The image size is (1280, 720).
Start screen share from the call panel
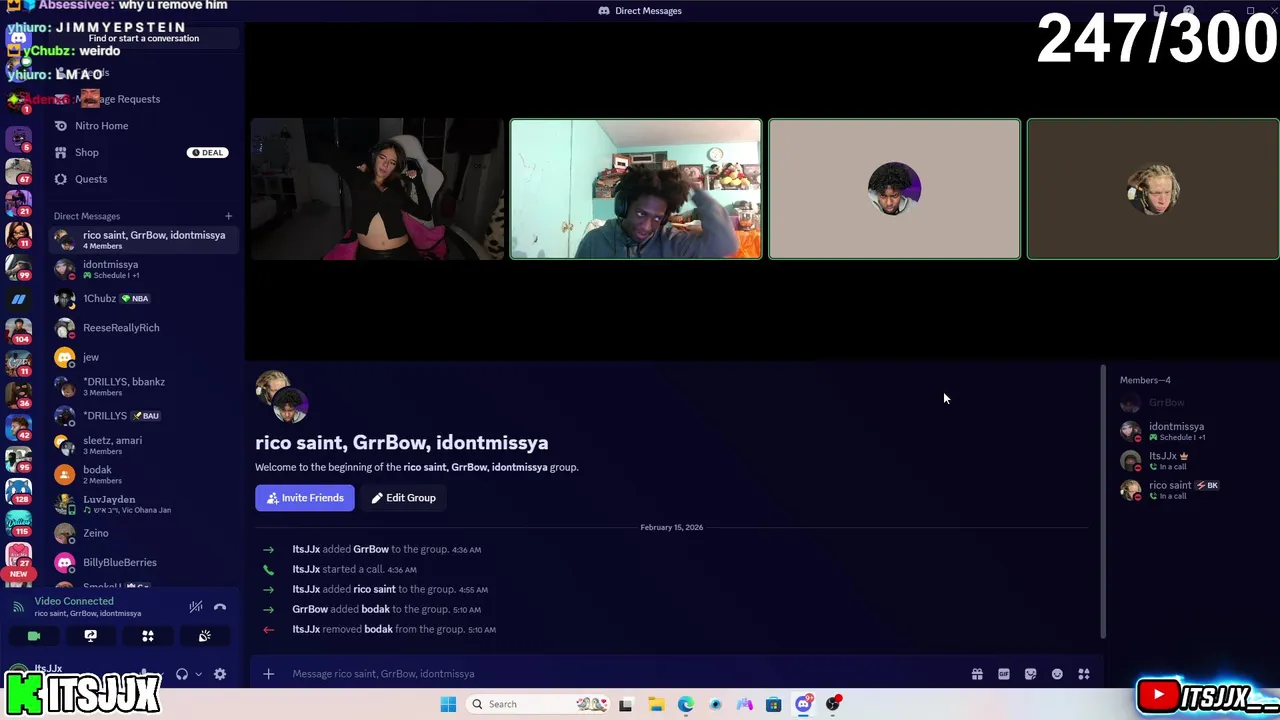90,636
